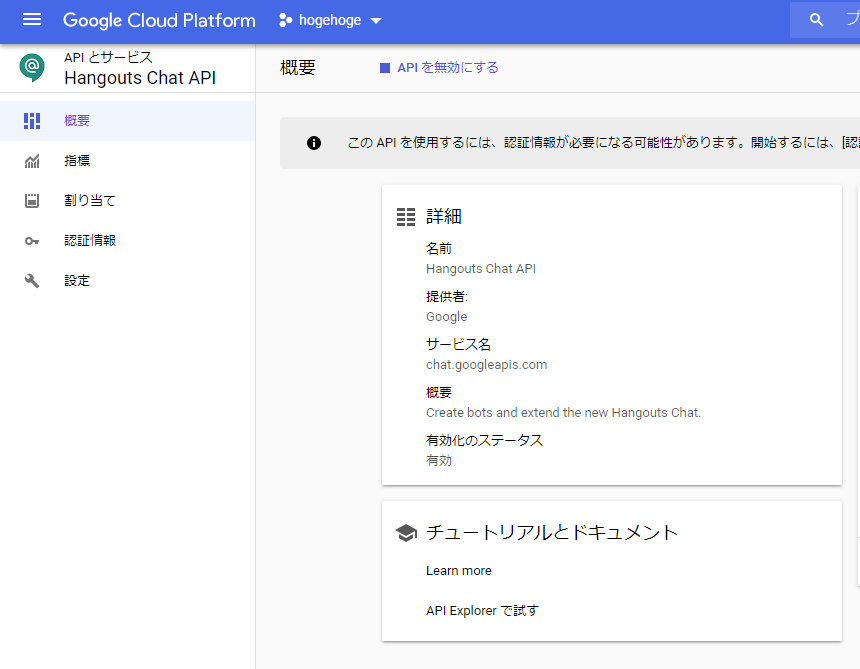Click the Hangouts Chat API sidebar title
The width and height of the screenshot is (860, 669).
click(x=140, y=78)
